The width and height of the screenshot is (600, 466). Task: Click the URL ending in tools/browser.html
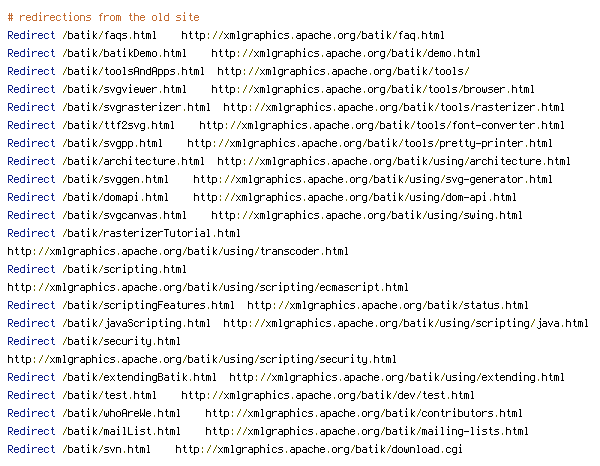pyautogui.click(x=373, y=89)
